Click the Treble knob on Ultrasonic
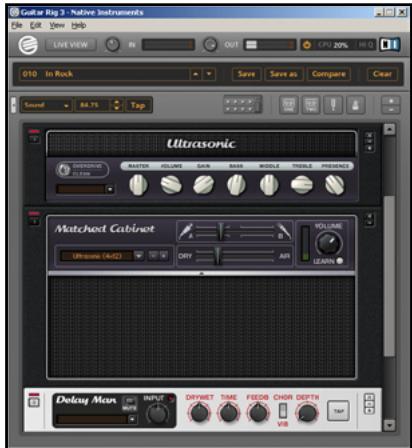 pyautogui.click(x=302, y=185)
